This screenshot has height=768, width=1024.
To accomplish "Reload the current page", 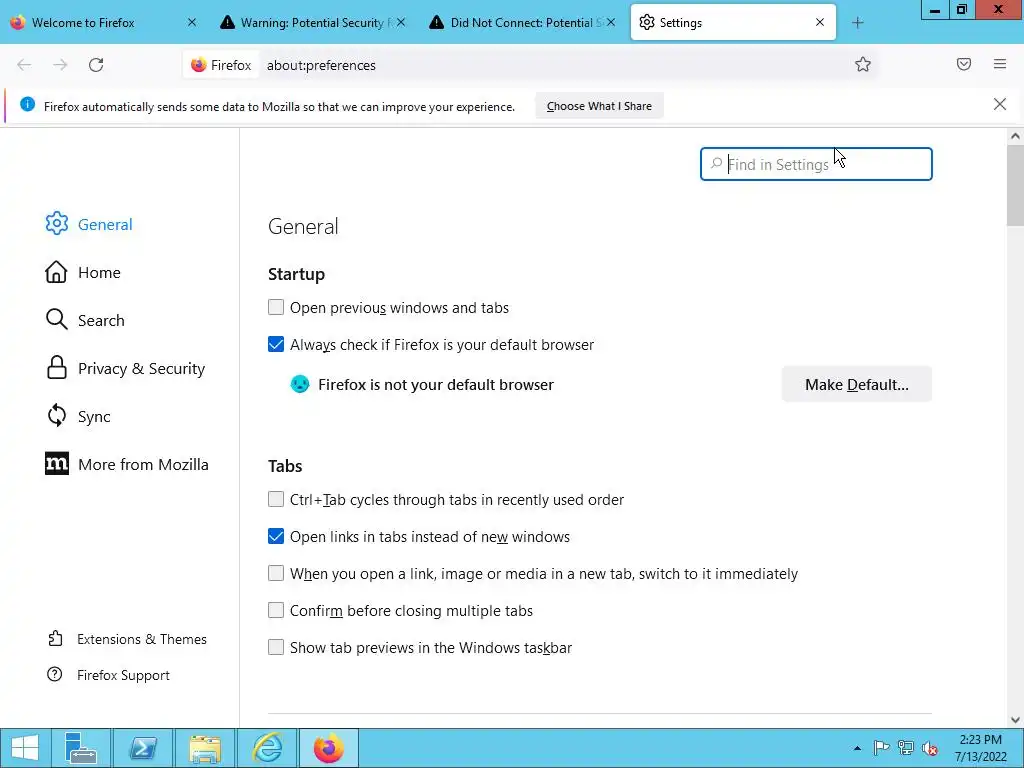I will coord(96,65).
